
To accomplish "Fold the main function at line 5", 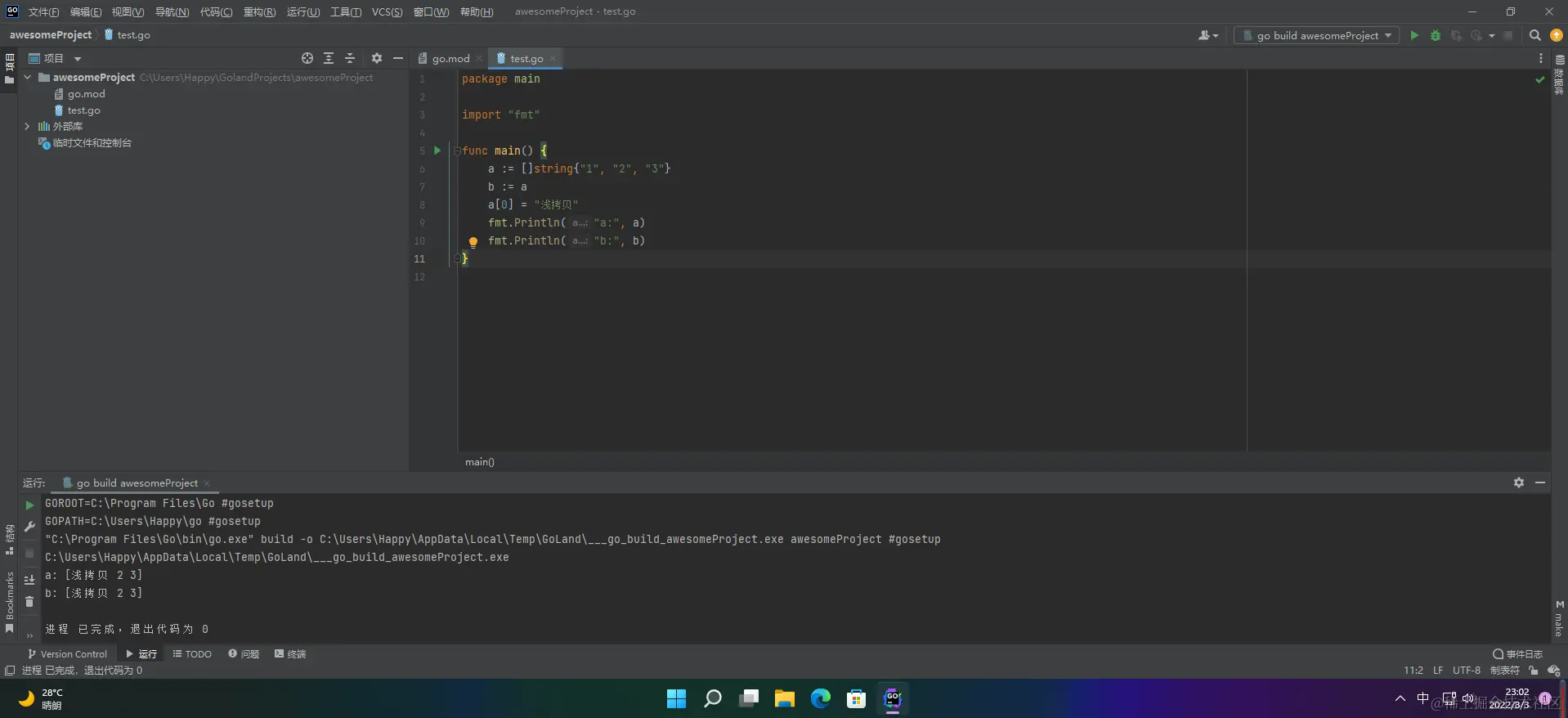I will click(x=457, y=150).
